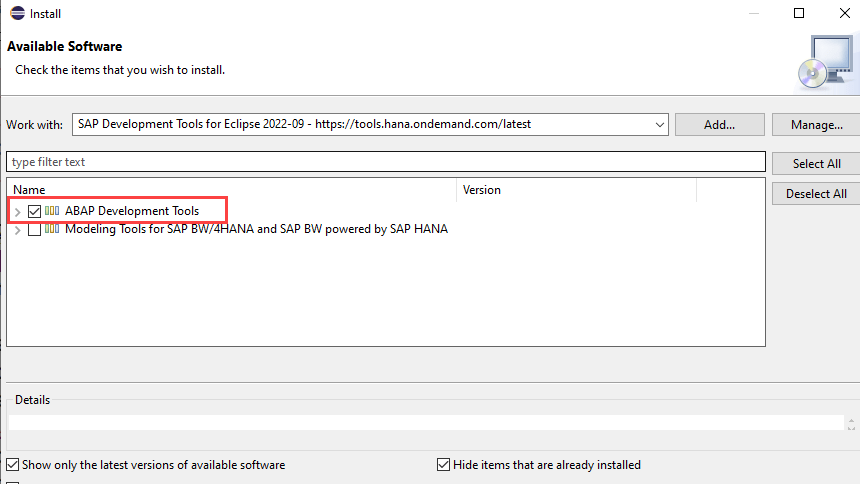Open the Work with site dropdown
This screenshot has width=860, height=484.
pyautogui.click(x=659, y=125)
